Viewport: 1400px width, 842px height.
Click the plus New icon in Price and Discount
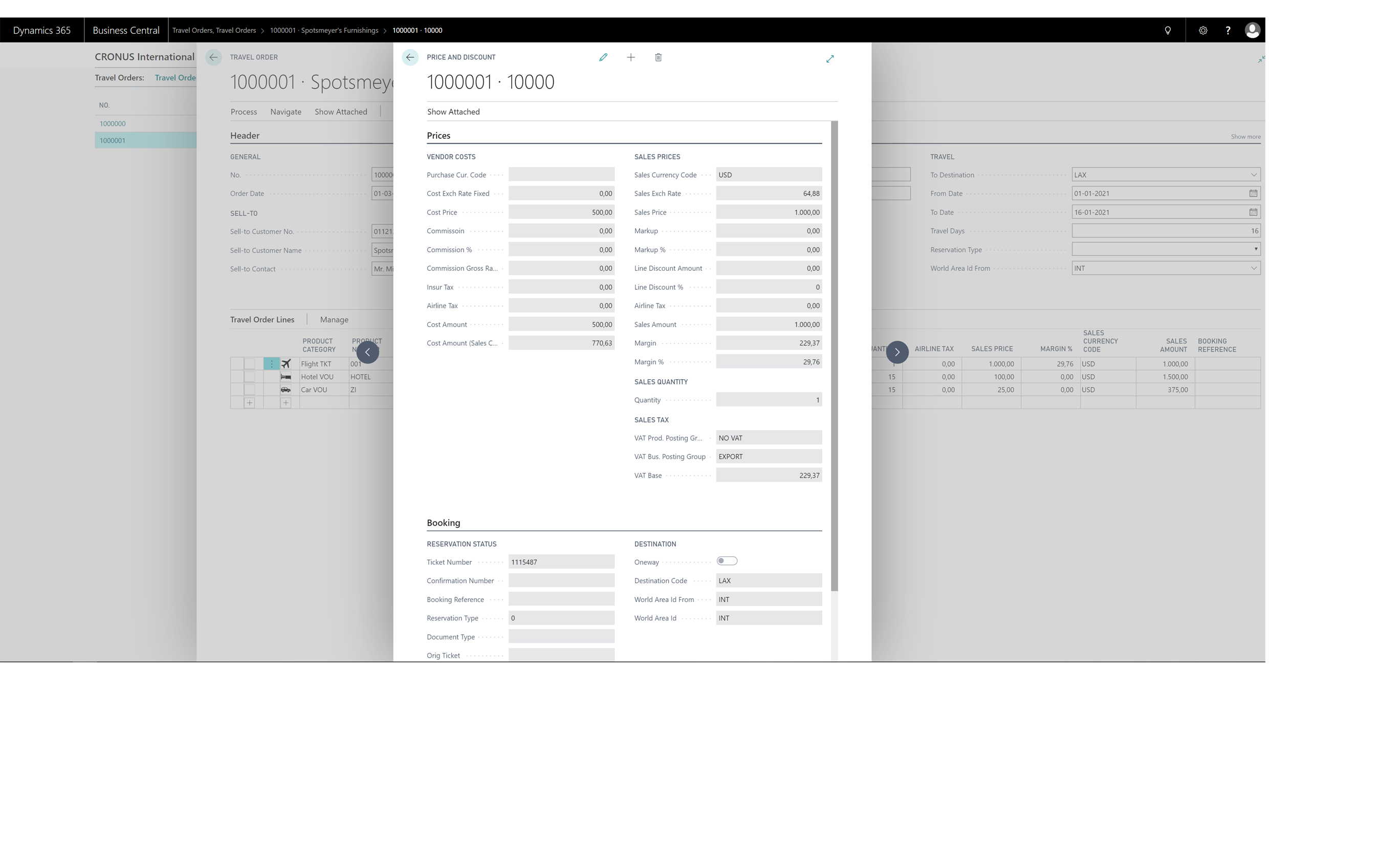pyautogui.click(x=630, y=57)
